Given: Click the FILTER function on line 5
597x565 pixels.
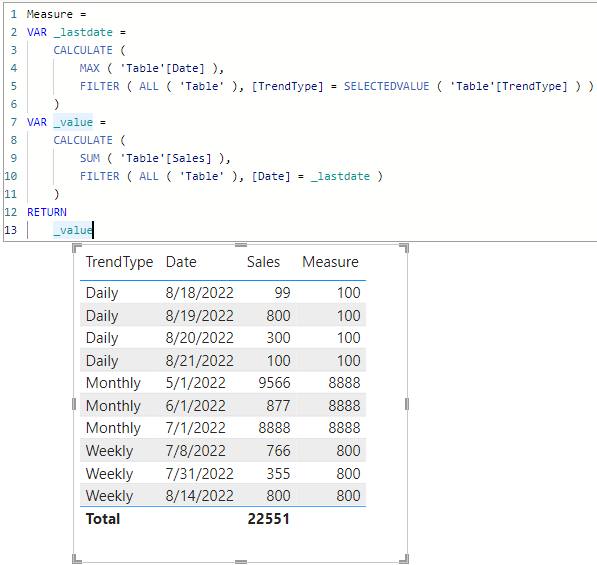Looking at the screenshot, I should [99, 86].
